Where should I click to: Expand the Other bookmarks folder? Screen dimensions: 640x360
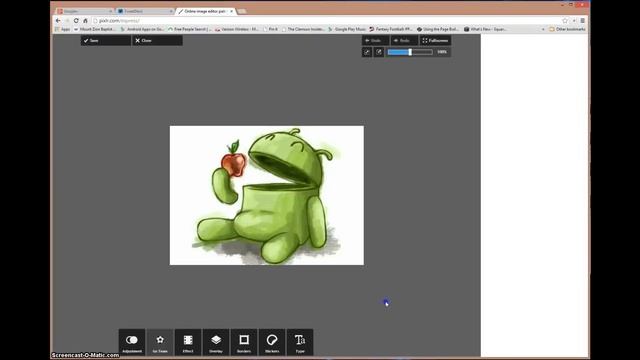point(567,29)
